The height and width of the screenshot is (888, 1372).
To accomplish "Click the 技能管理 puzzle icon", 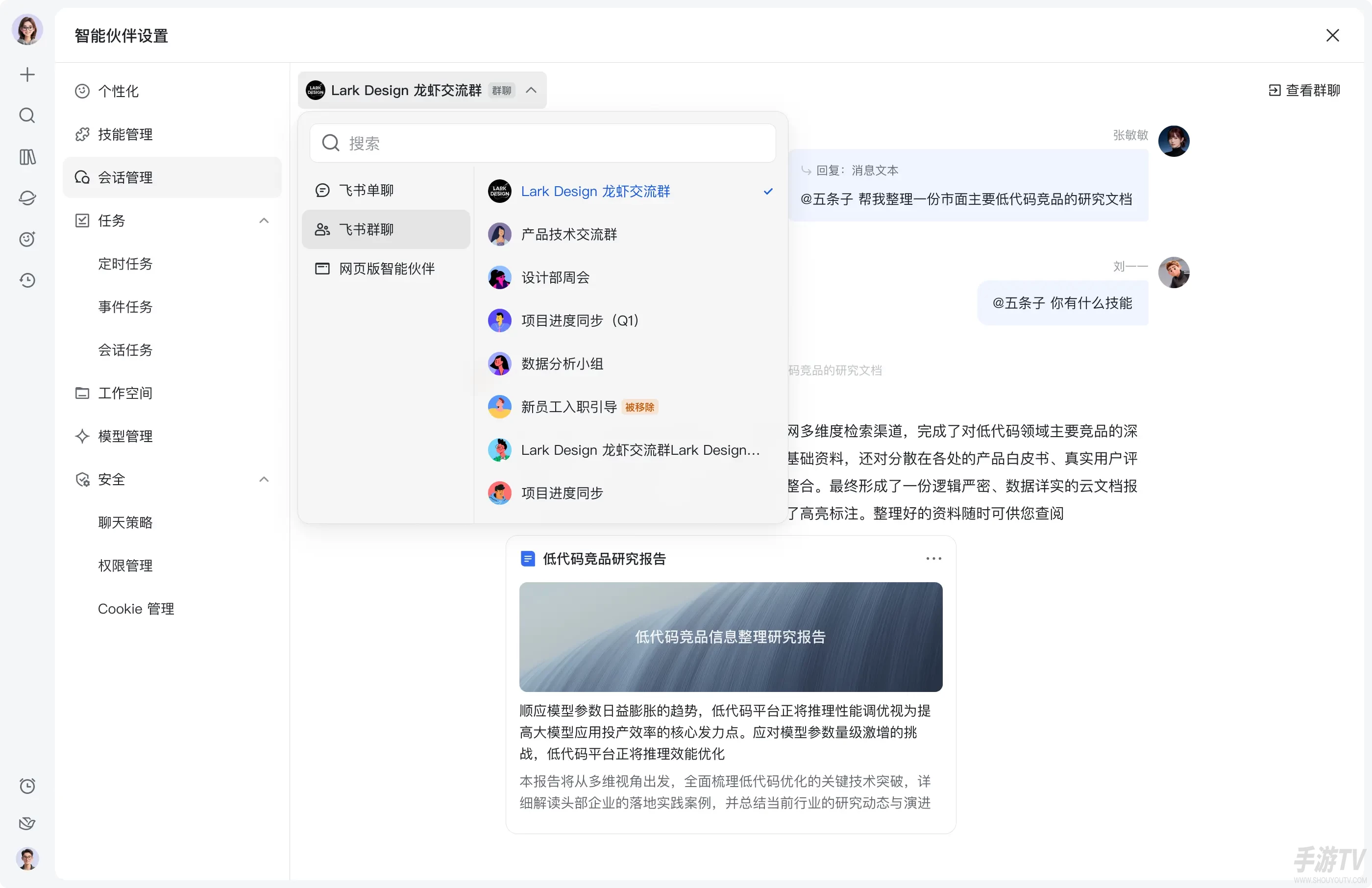I will (x=82, y=134).
